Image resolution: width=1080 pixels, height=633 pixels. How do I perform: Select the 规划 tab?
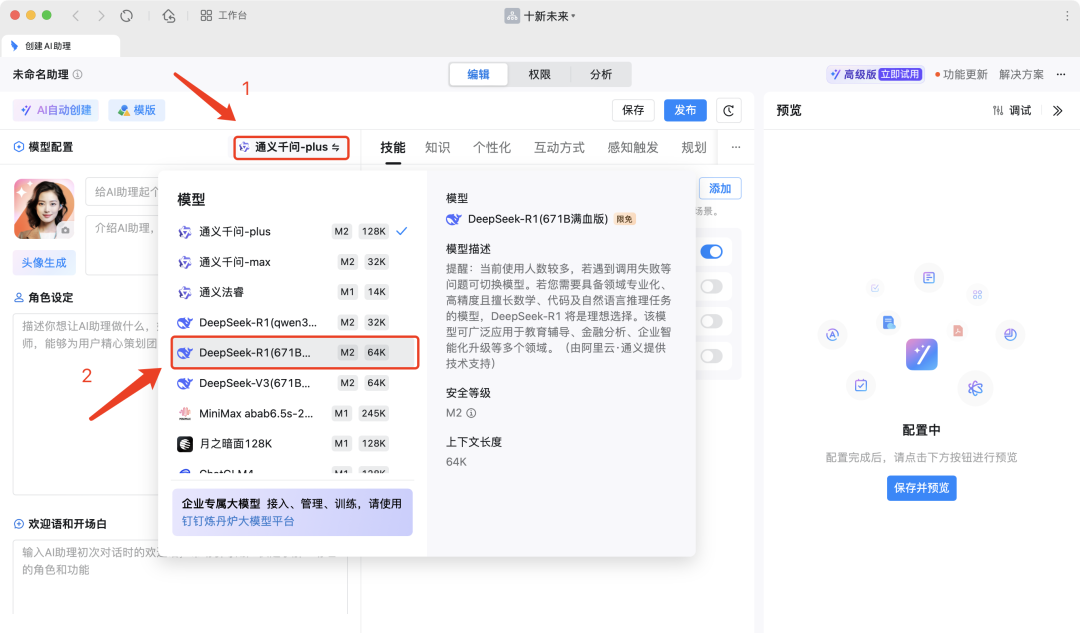[x=694, y=147]
